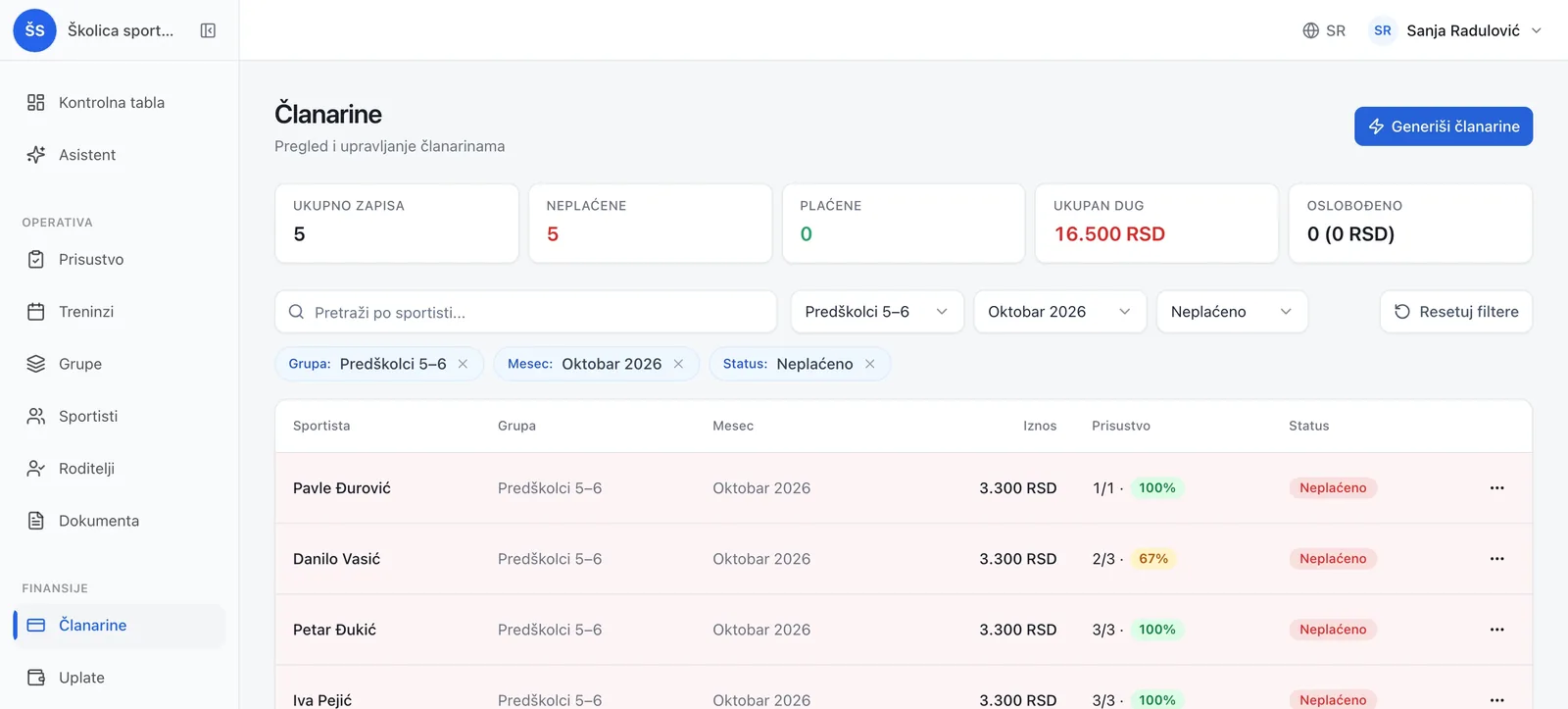Screen dimensions: 1568x709
Task: Navigate to Treninzi
Action: 120,312
